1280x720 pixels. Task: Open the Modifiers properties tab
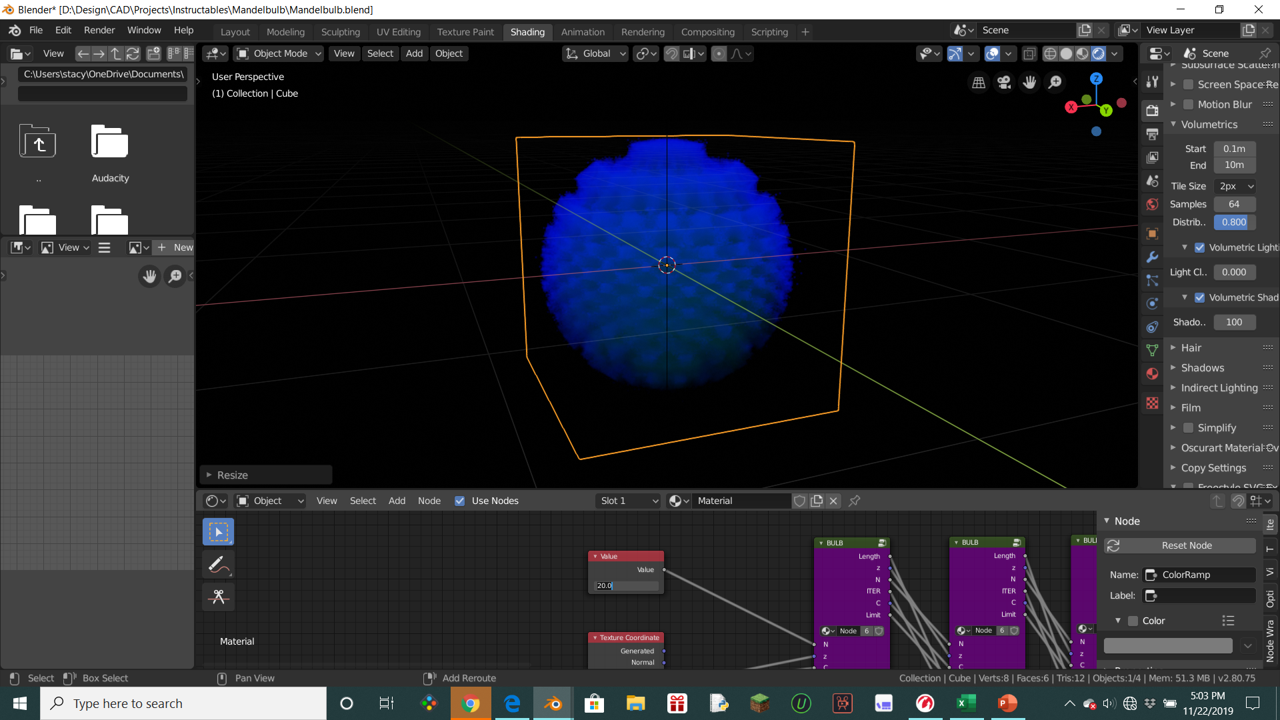[1152, 257]
